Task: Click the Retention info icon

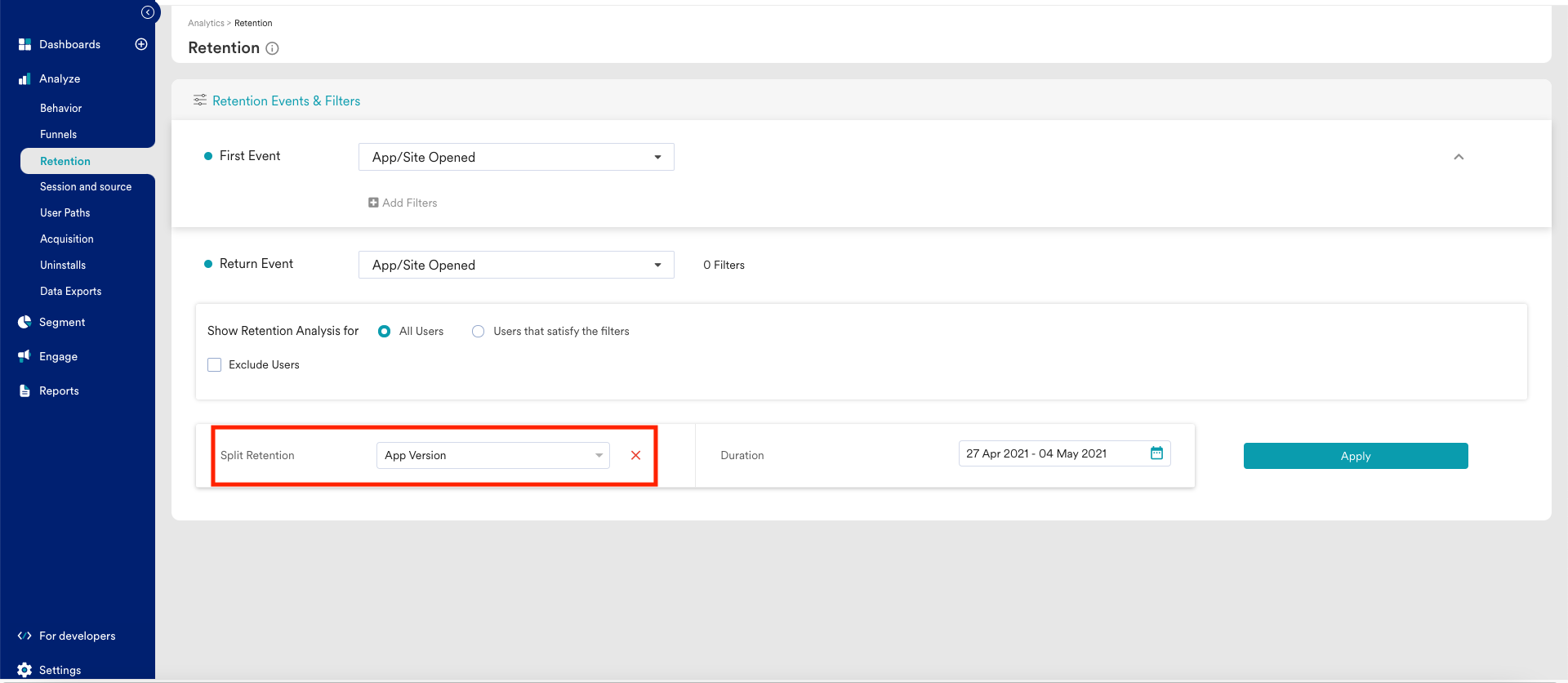Action: pos(273,49)
